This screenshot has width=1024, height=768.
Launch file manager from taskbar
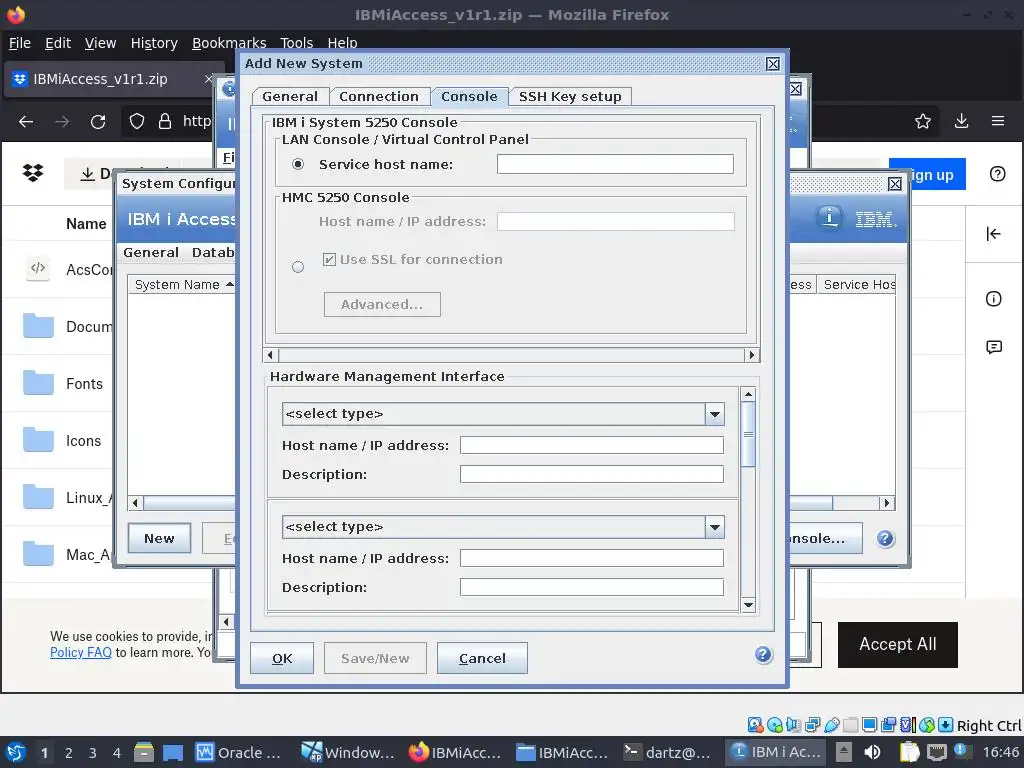144,752
